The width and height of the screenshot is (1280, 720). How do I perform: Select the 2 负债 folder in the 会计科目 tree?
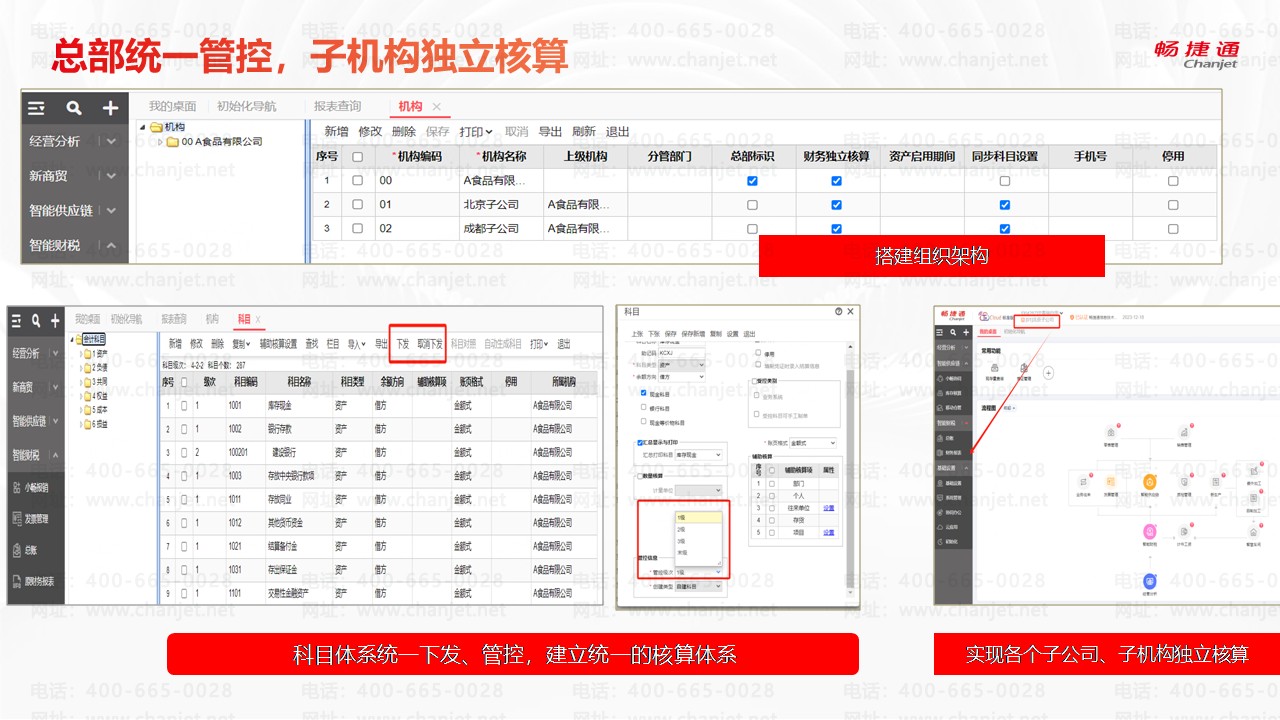97,367
